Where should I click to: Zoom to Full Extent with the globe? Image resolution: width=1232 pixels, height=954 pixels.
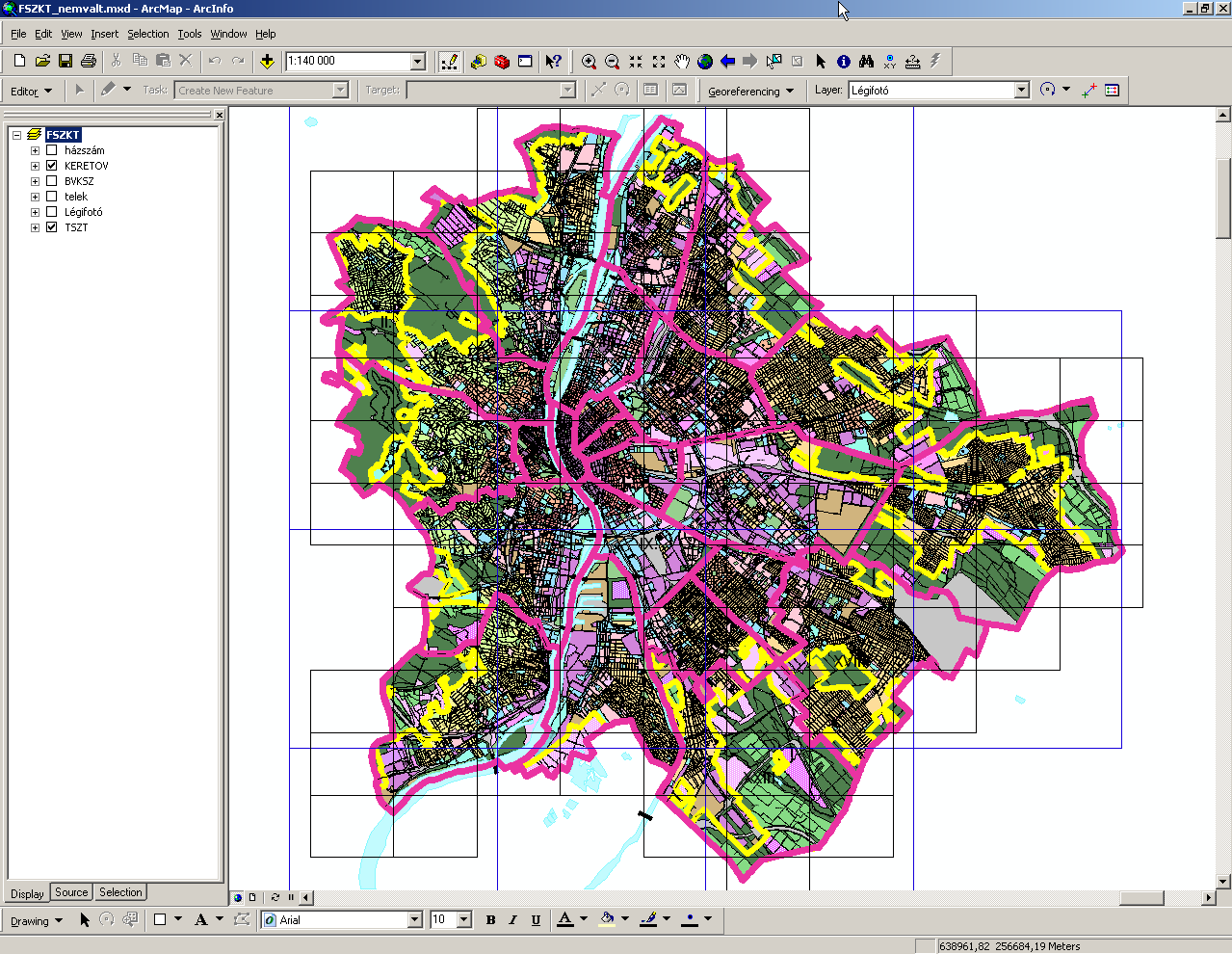pos(705,61)
